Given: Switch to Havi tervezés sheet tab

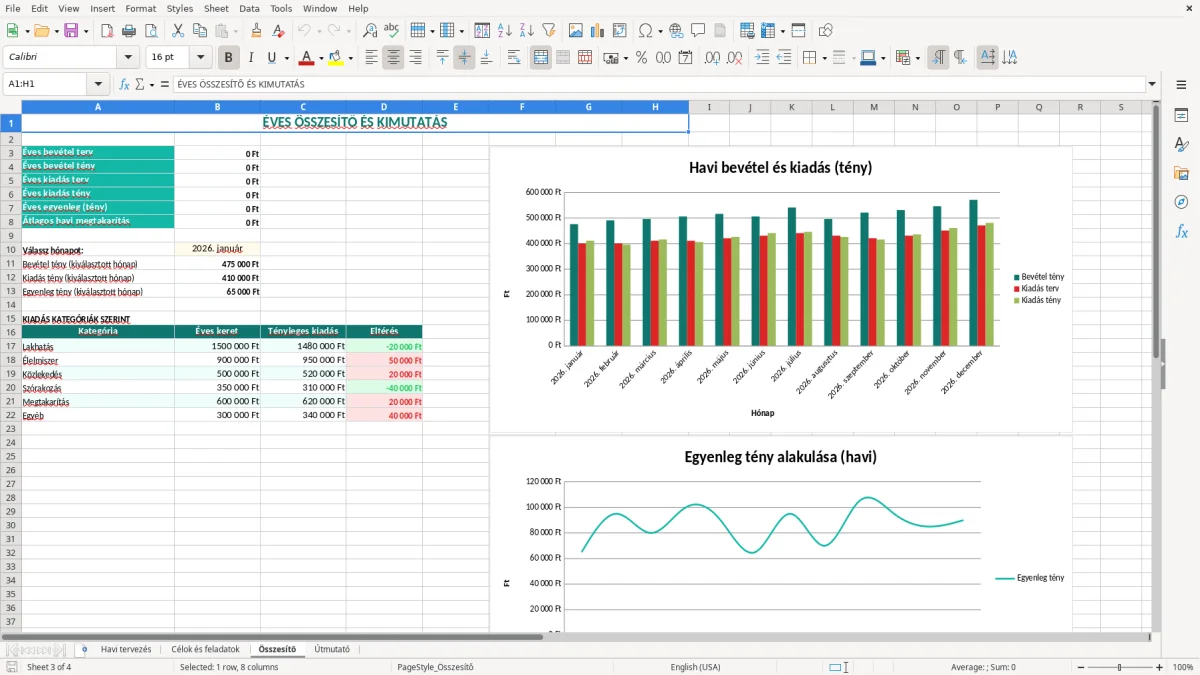Looking at the screenshot, I should tap(126, 649).
